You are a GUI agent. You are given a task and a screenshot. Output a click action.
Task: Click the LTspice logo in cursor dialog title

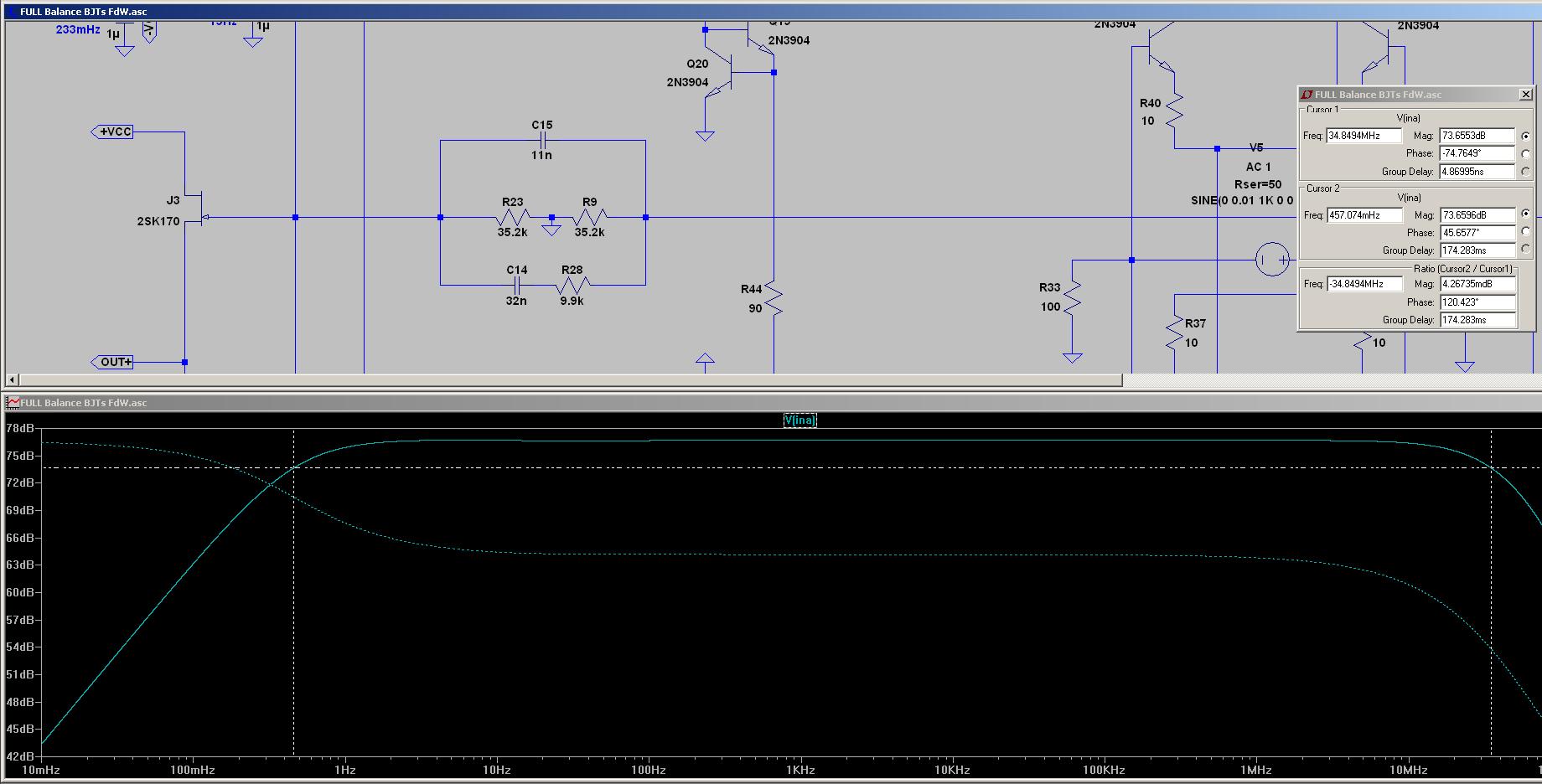1307,95
